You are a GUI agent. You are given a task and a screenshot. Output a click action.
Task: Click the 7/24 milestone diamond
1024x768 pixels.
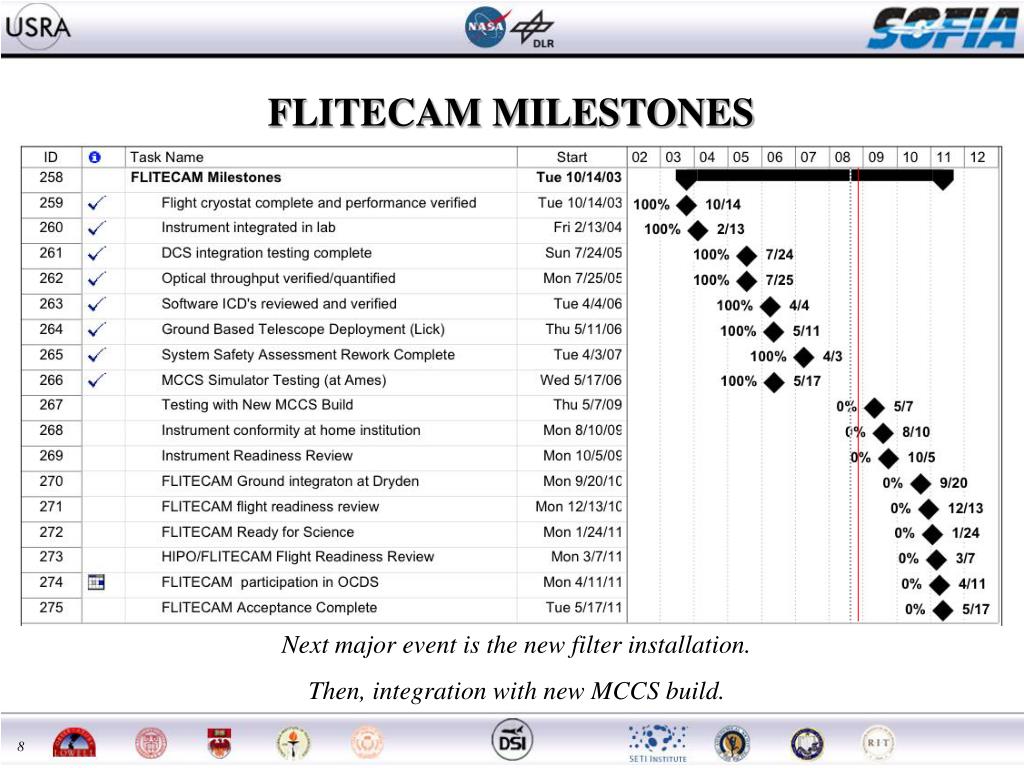click(746, 255)
